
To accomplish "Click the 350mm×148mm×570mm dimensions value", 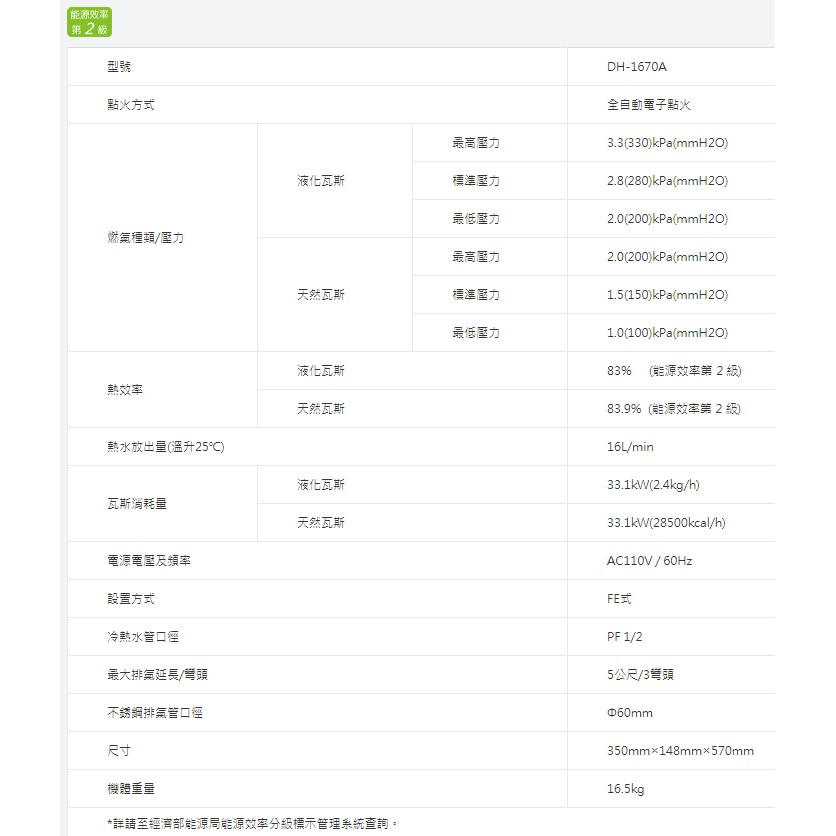I will coord(680,751).
